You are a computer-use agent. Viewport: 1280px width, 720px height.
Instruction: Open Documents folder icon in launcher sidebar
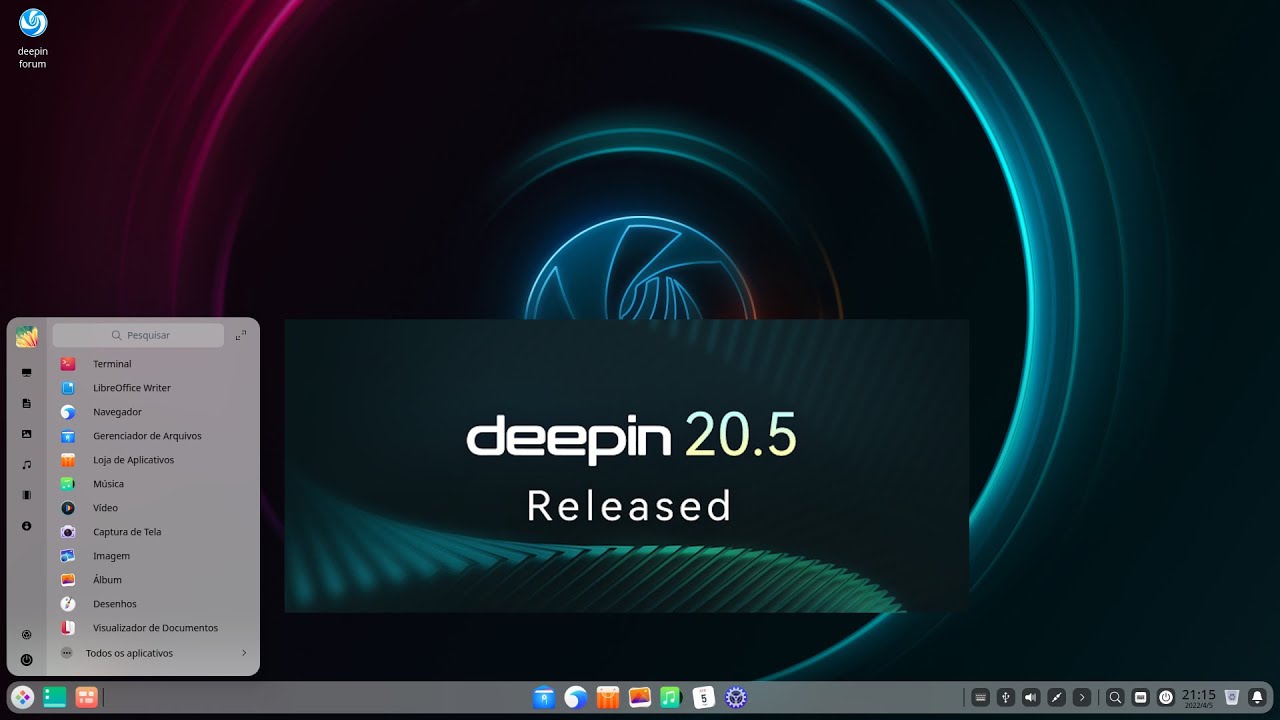[27, 403]
